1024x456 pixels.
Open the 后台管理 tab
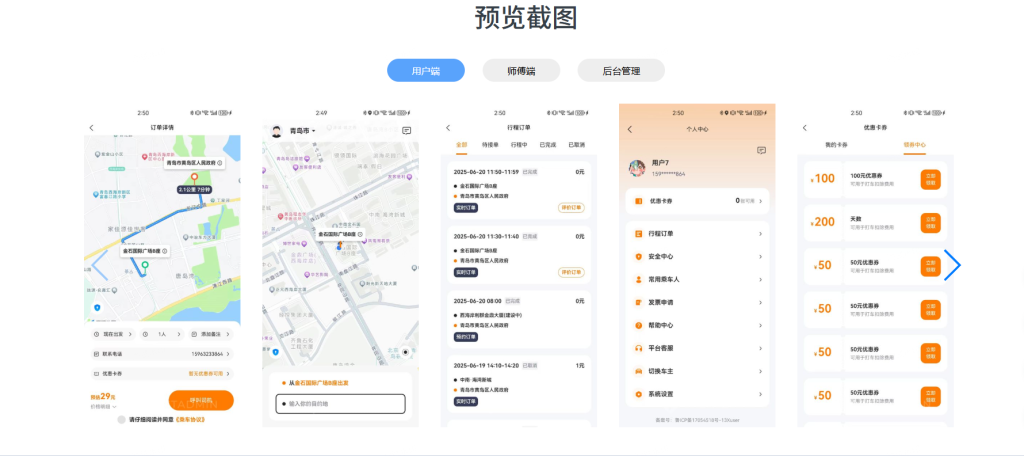click(x=620, y=71)
